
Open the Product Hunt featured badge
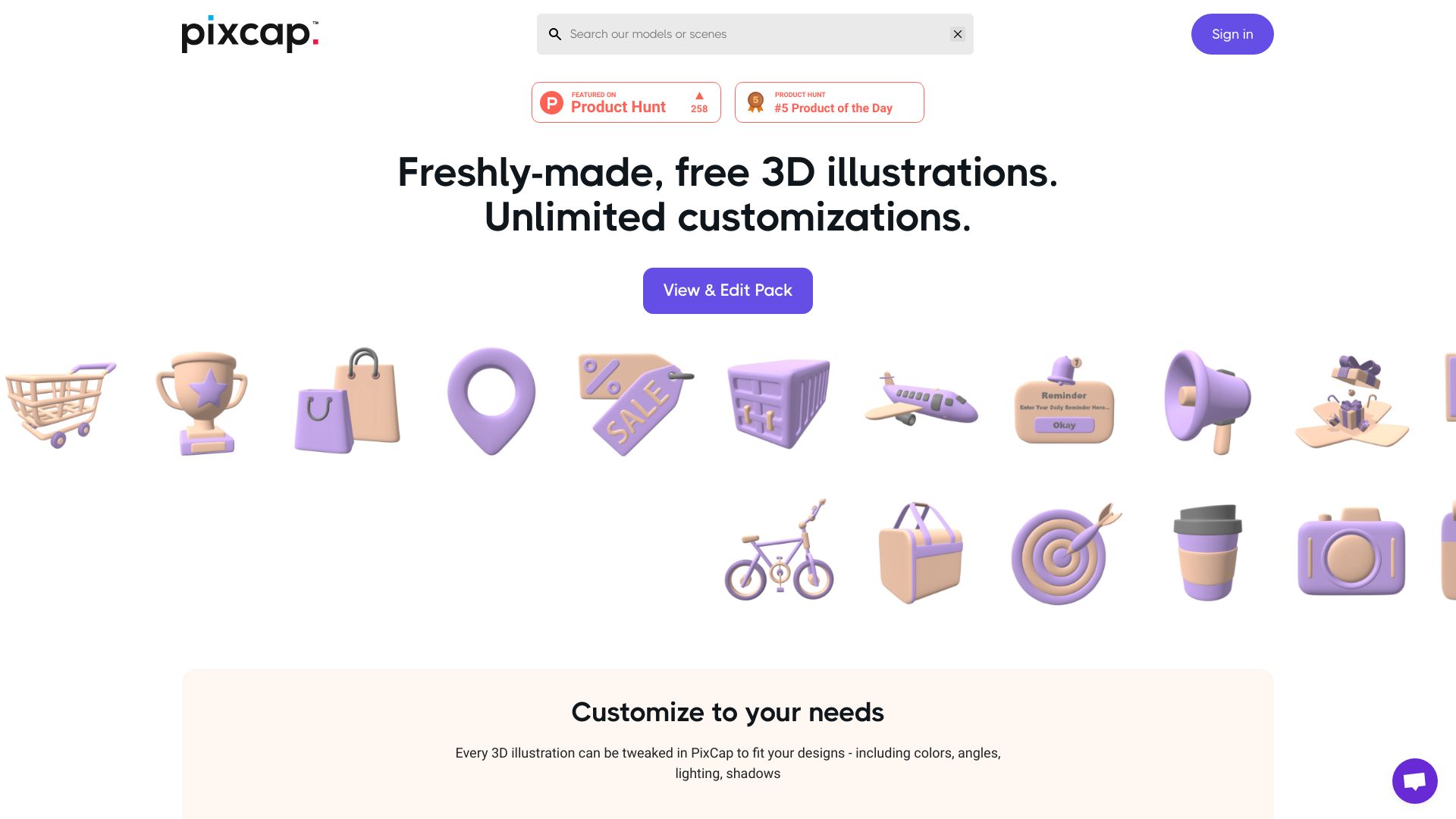tap(626, 102)
